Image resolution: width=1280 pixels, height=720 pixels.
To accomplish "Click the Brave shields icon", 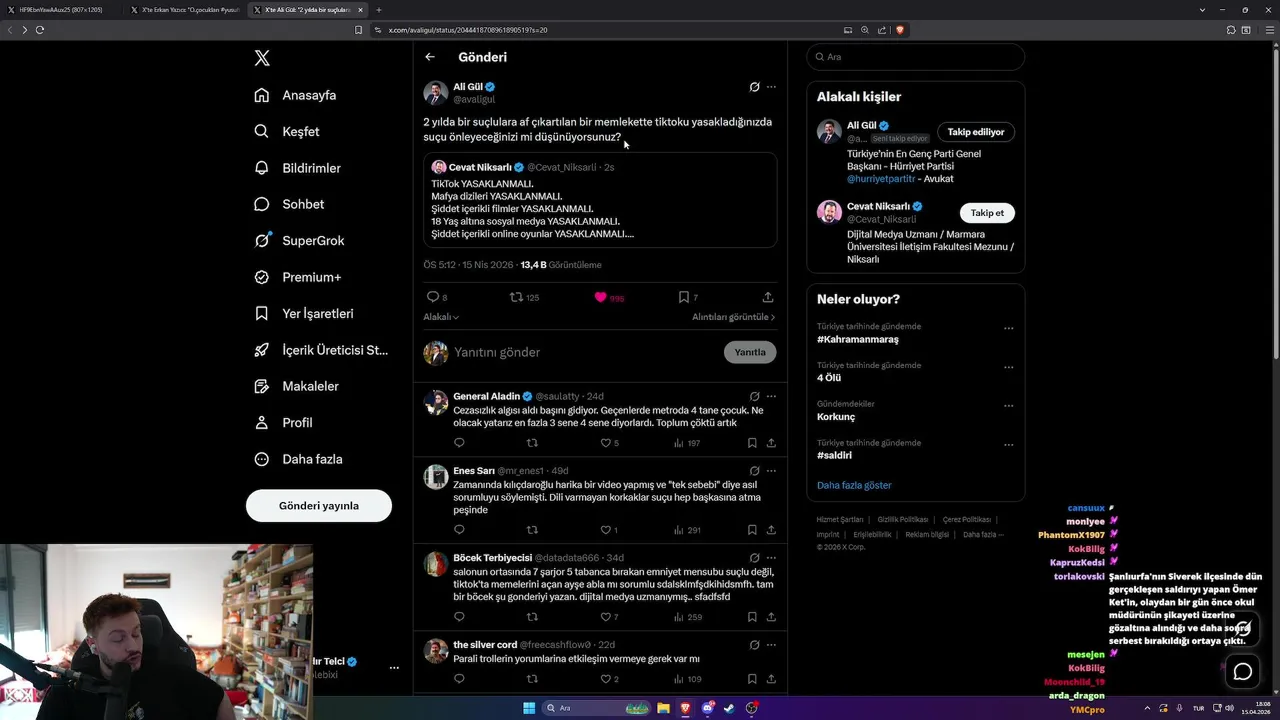I will [x=899, y=30].
